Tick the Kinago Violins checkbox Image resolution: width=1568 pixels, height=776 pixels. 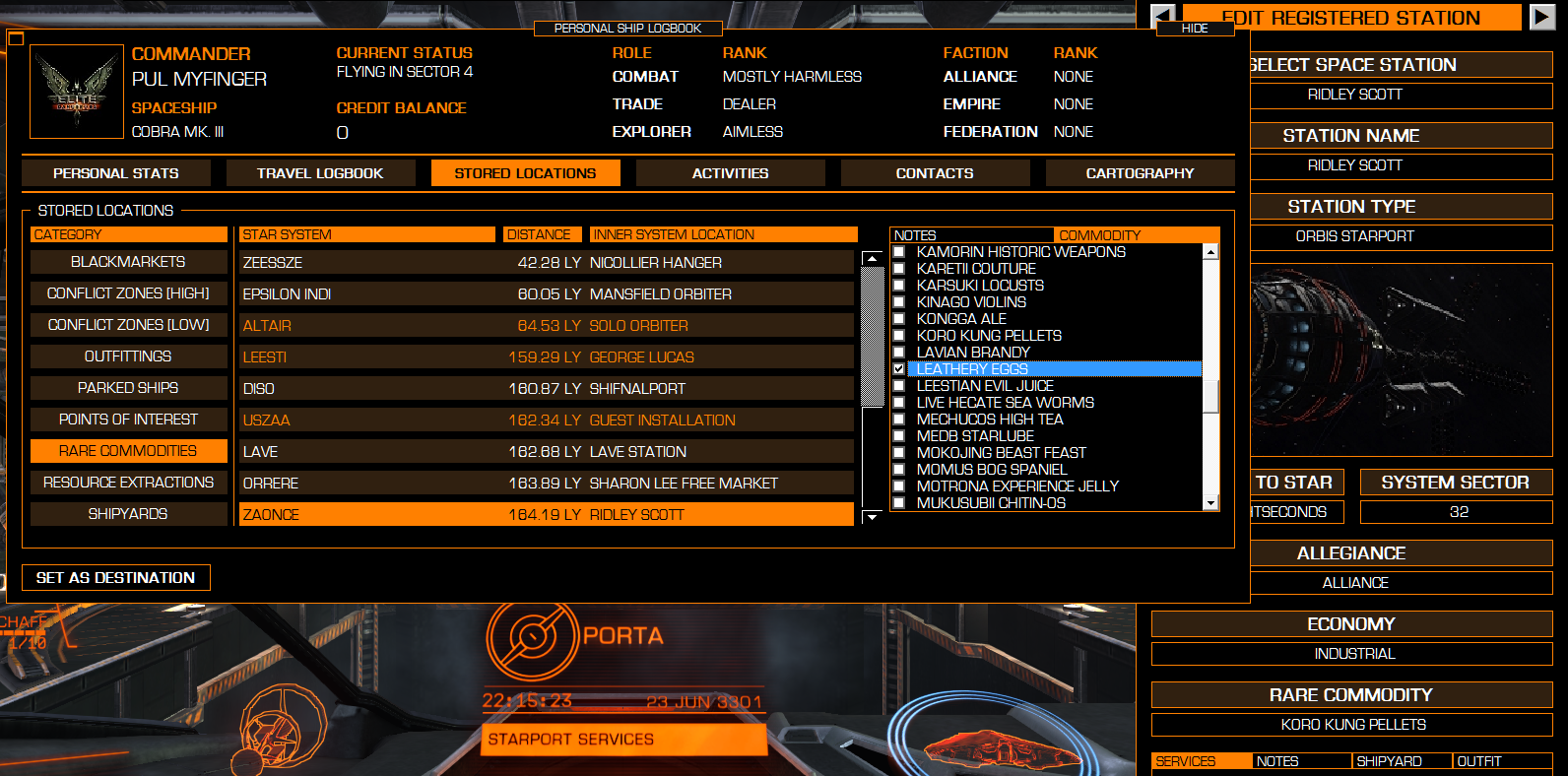coord(898,302)
